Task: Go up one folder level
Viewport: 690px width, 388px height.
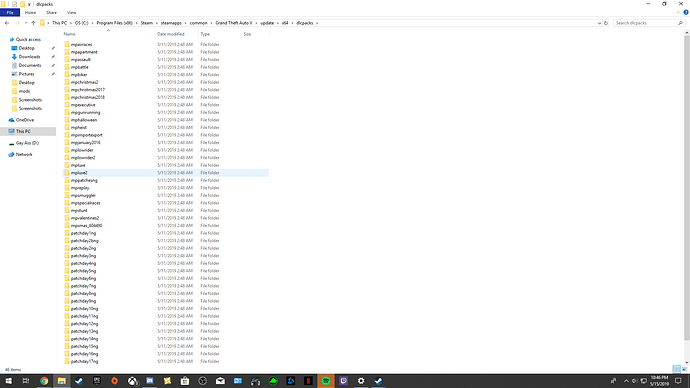Action: coord(33,23)
